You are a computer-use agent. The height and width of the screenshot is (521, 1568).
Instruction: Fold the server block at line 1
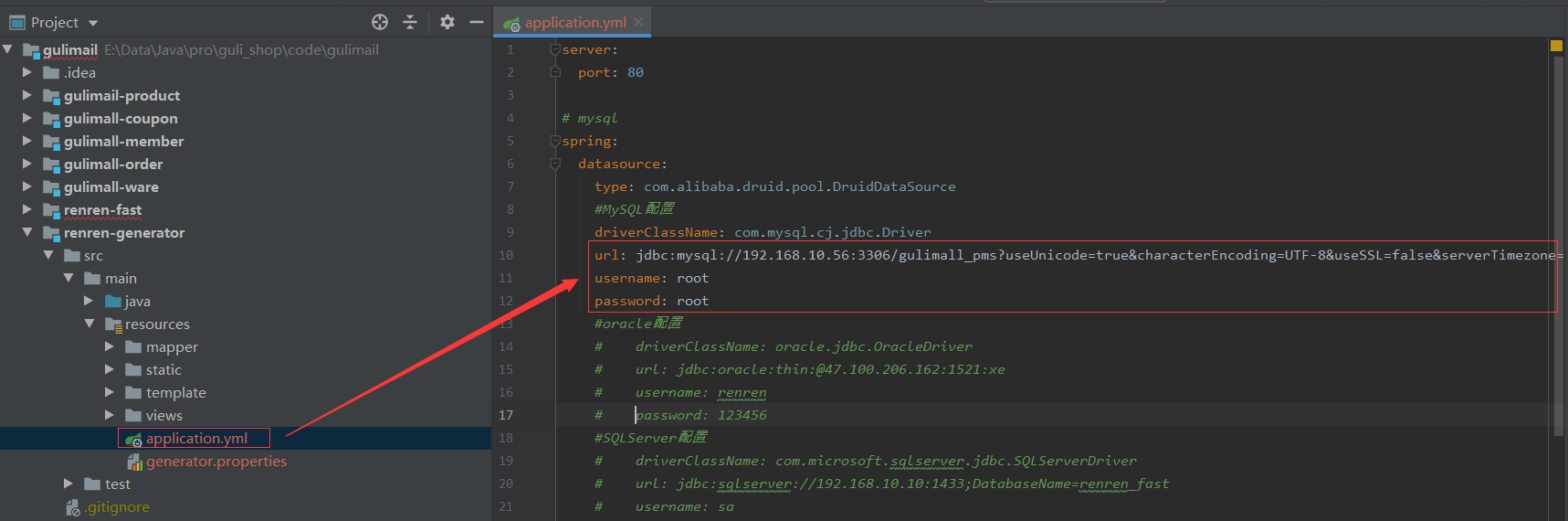(554, 49)
